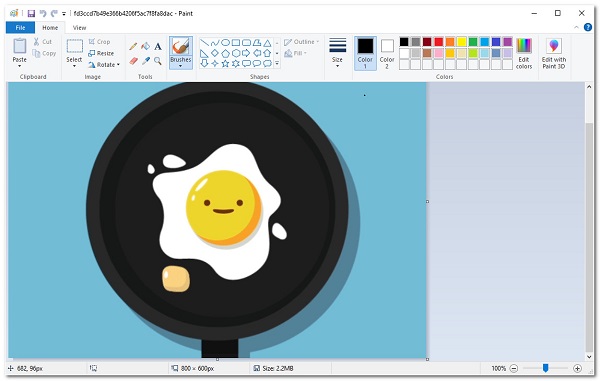Pick the Hexagon shape
Image resolution: width=600 pixels, height=381 pixels.
click(x=236, y=53)
